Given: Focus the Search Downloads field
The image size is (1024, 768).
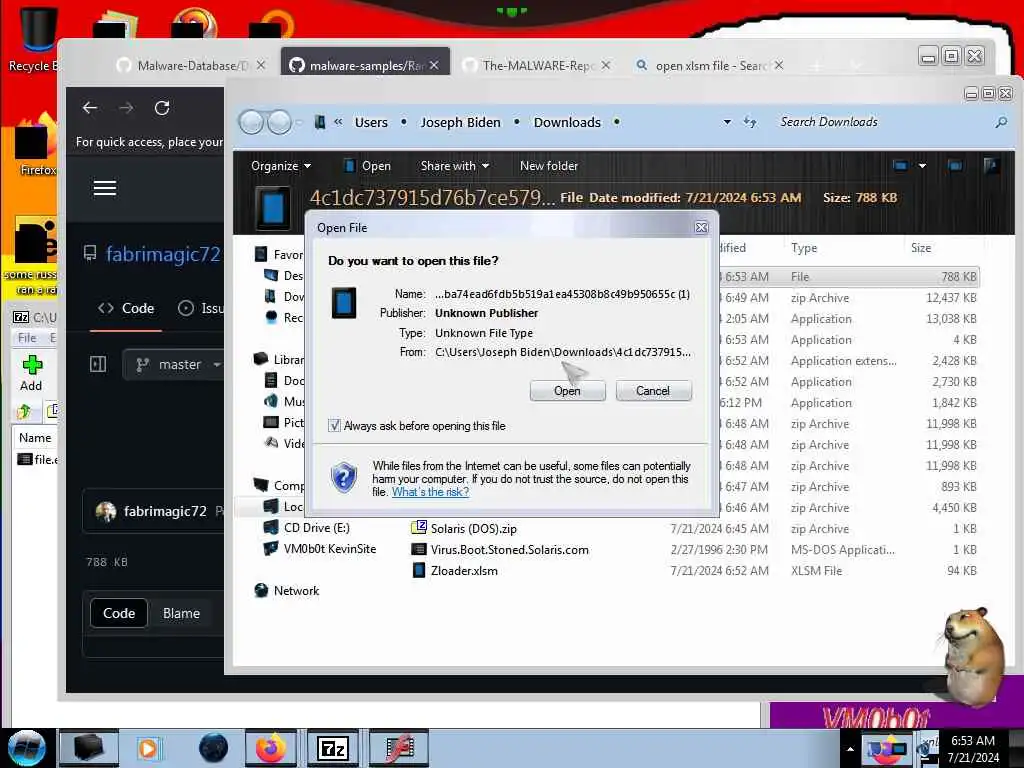Looking at the screenshot, I should (x=882, y=122).
